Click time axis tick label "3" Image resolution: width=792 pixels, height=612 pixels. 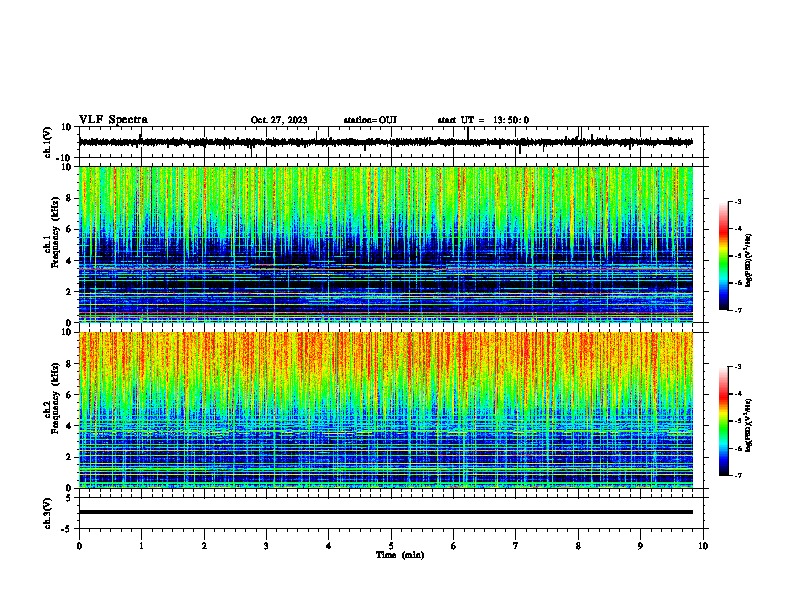click(x=266, y=546)
